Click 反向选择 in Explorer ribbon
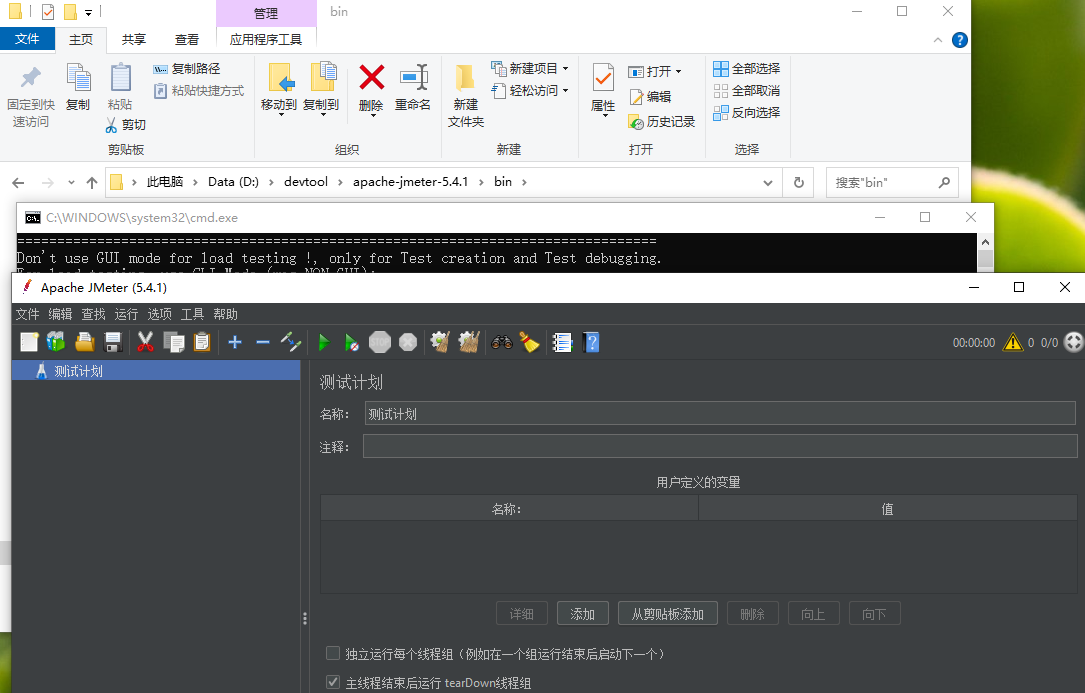 pyautogui.click(x=747, y=112)
